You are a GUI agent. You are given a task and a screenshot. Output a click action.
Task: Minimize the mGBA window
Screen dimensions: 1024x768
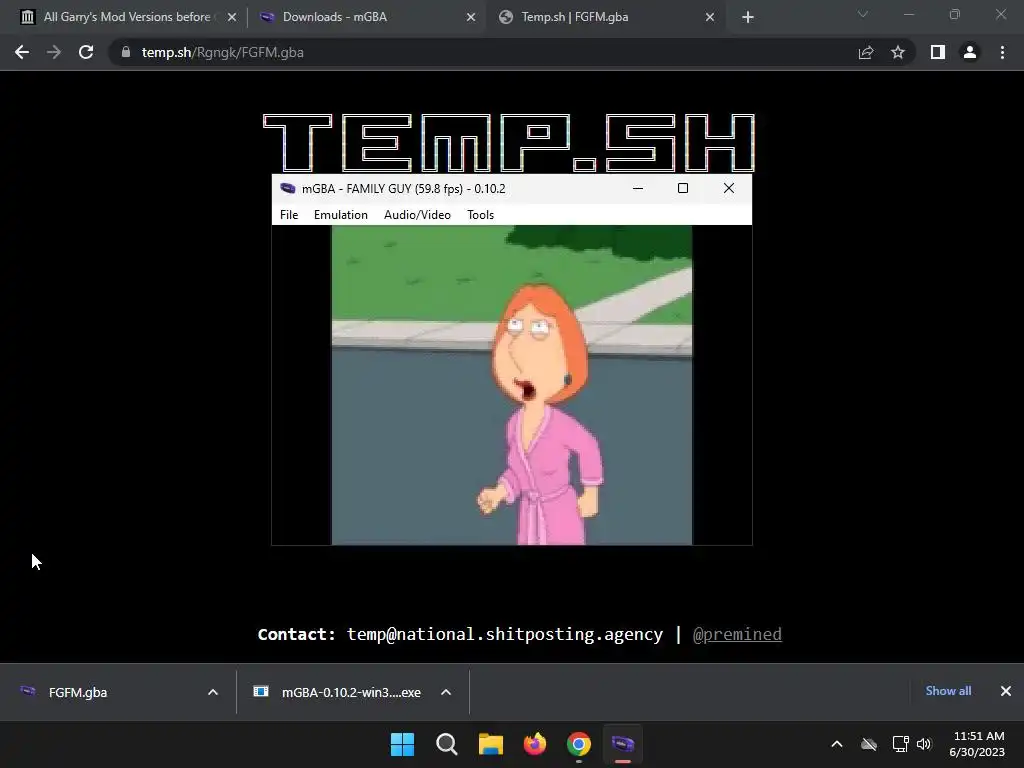(x=638, y=188)
